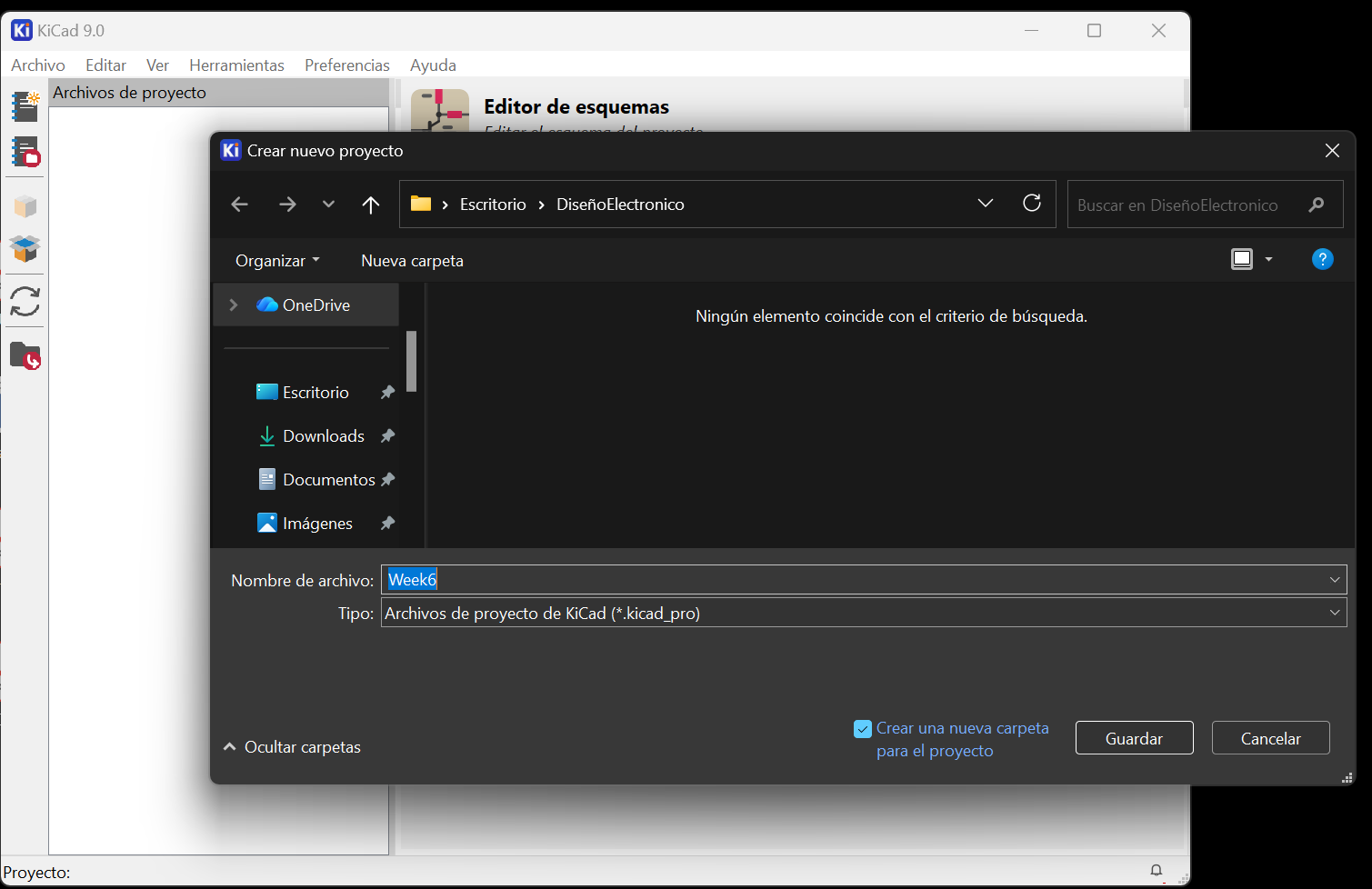This screenshot has height=889, width=1372.
Task: Click the navigation pane vertical scrollbar
Action: [x=411, y=361]
